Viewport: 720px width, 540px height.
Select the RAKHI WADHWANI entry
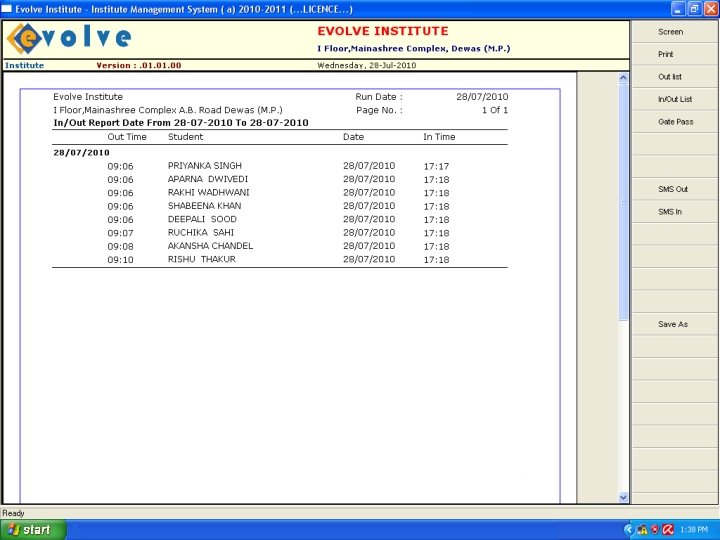[x=208, y=192]
